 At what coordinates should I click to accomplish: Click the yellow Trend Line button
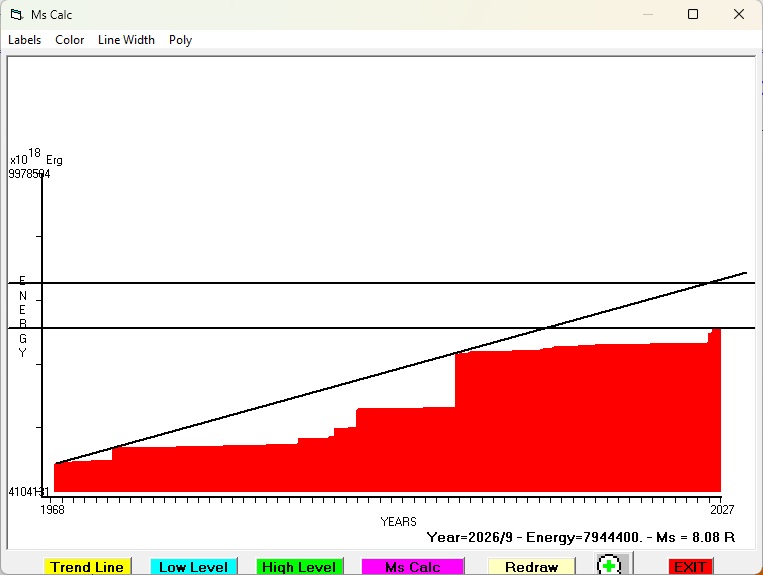coord(87,567)
